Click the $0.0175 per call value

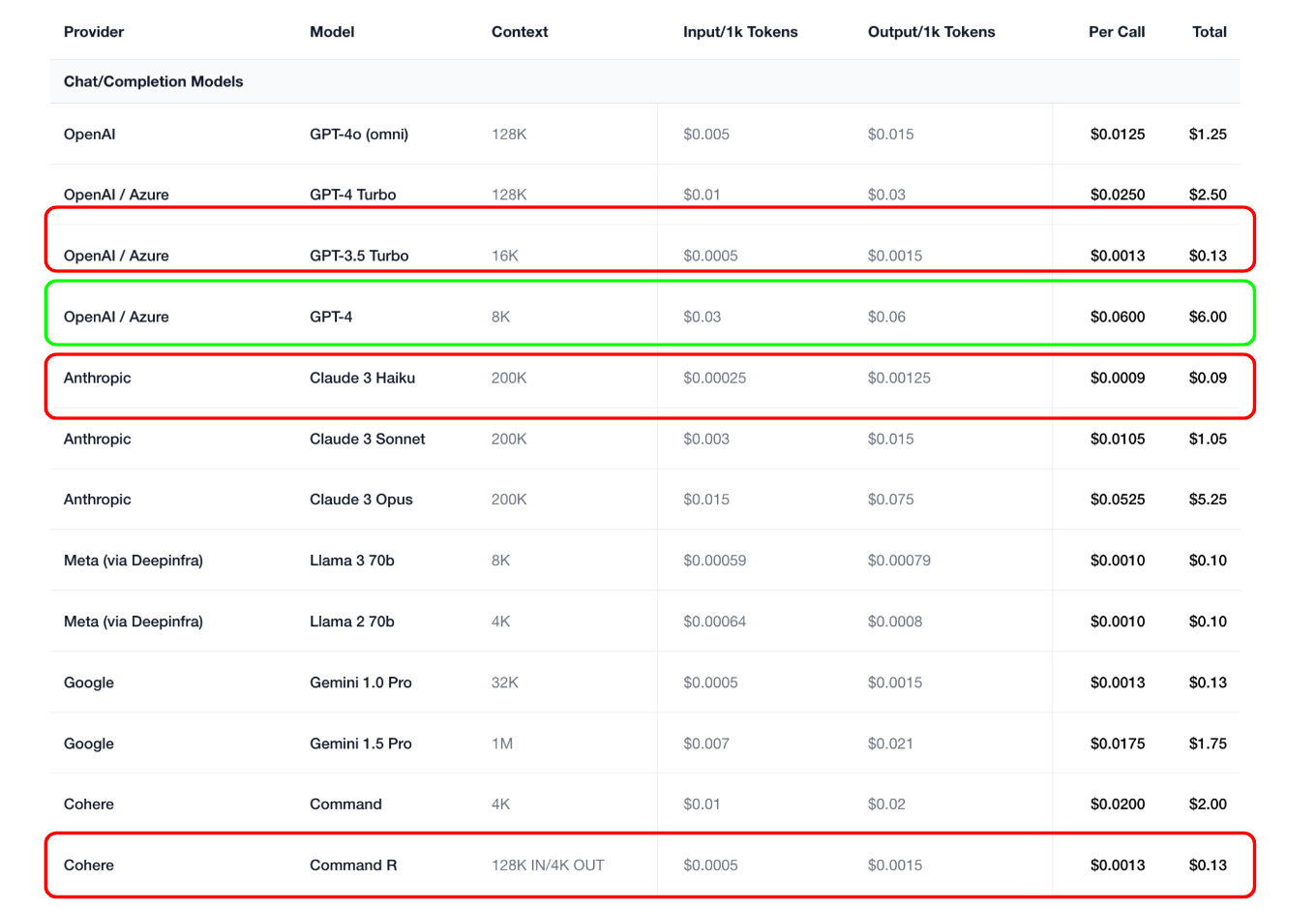(x=1118, y=743)
